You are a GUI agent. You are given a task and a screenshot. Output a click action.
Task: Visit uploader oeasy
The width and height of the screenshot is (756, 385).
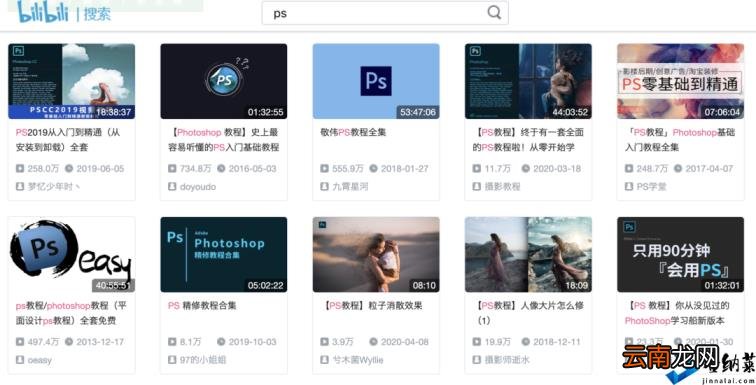tap(40, 360)
